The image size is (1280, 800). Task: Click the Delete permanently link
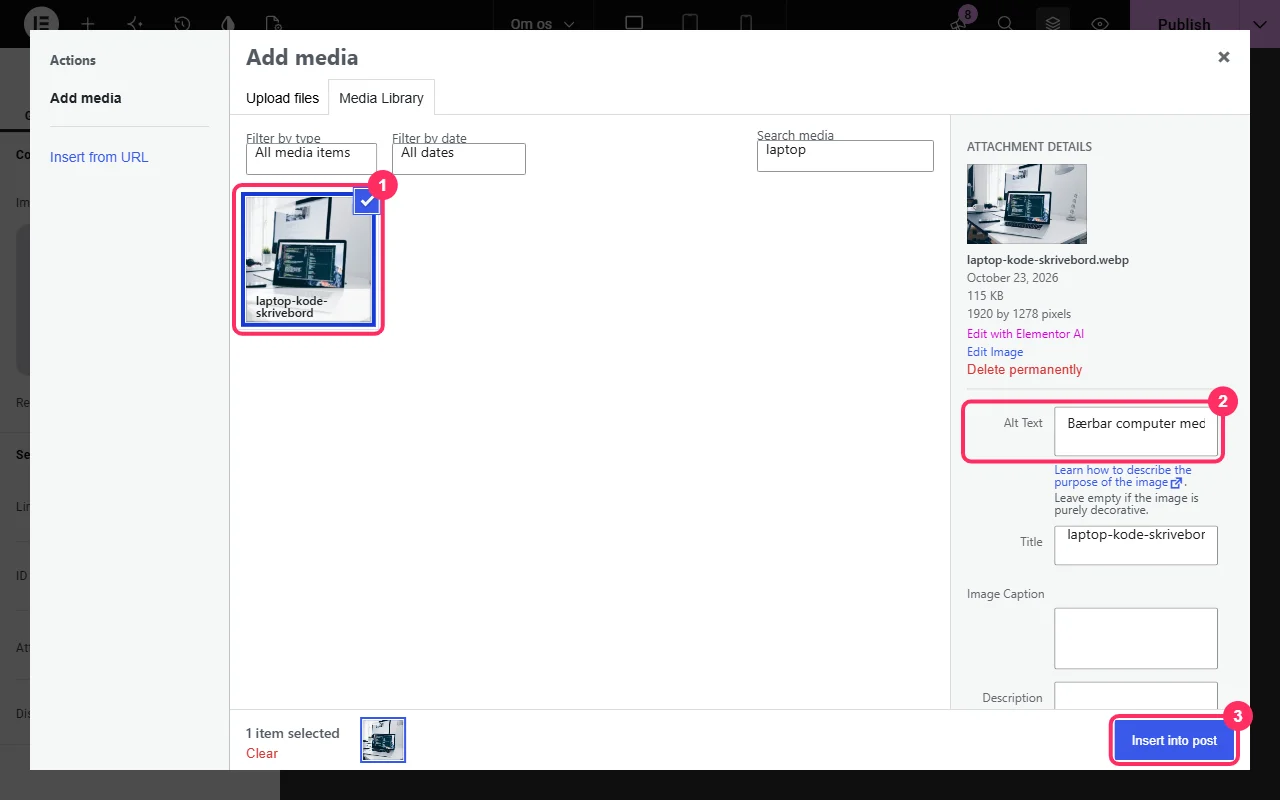coord(1024,369)
